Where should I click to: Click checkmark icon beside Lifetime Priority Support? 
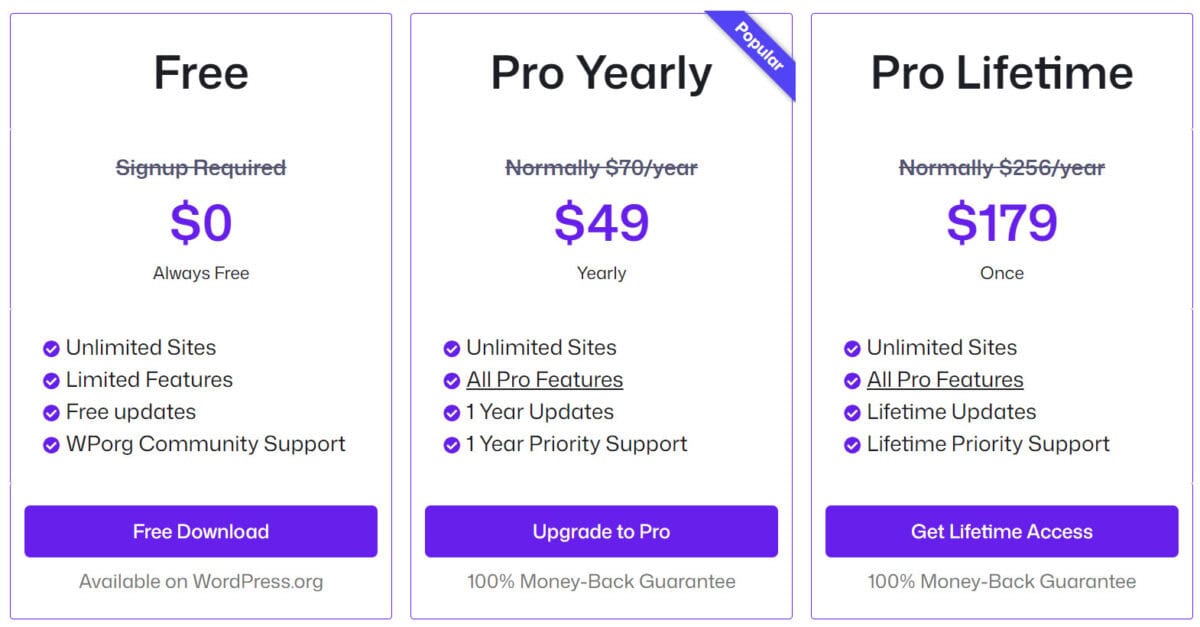[852, 445]
